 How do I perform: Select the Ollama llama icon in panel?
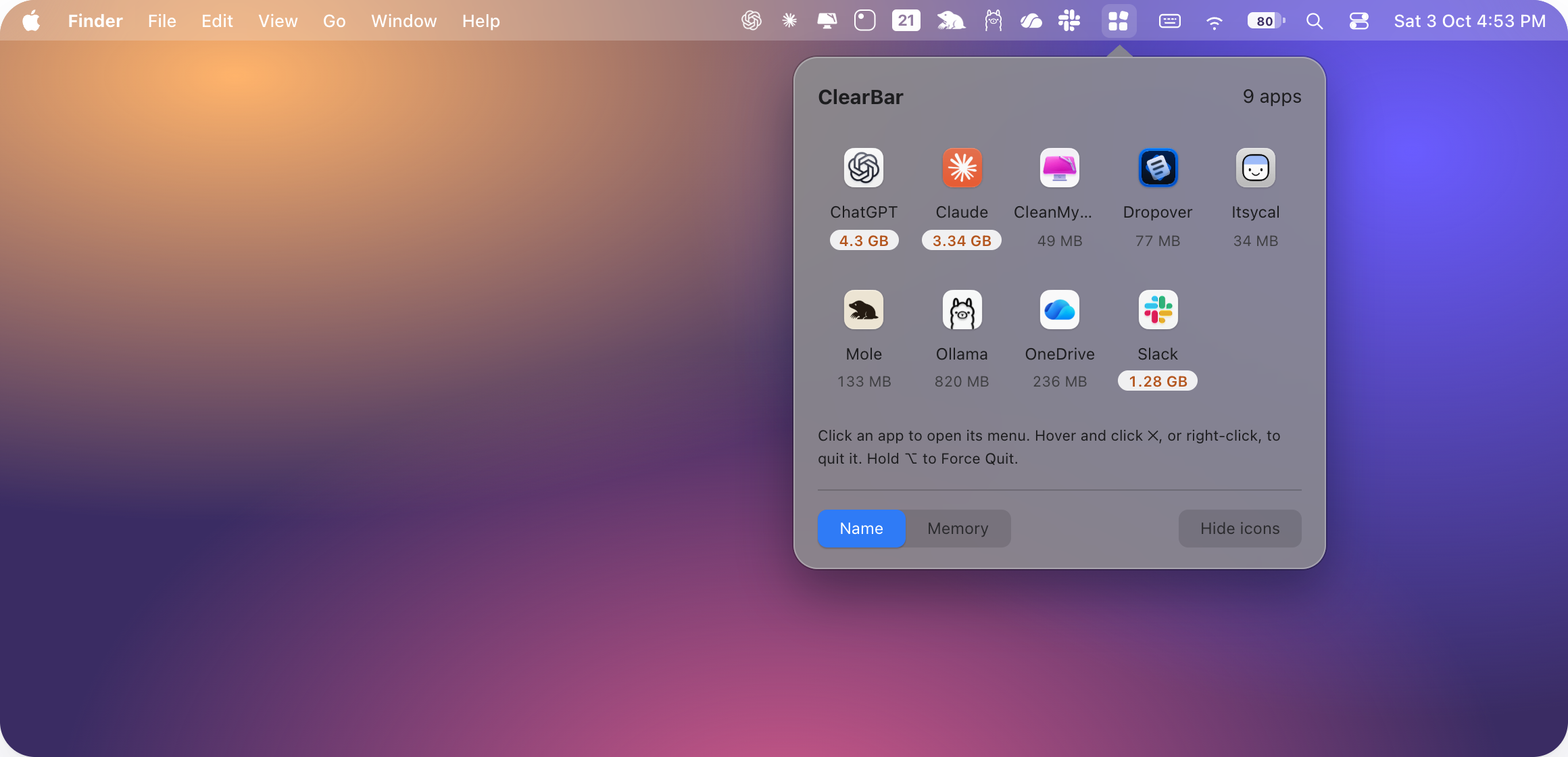(962, 310)
